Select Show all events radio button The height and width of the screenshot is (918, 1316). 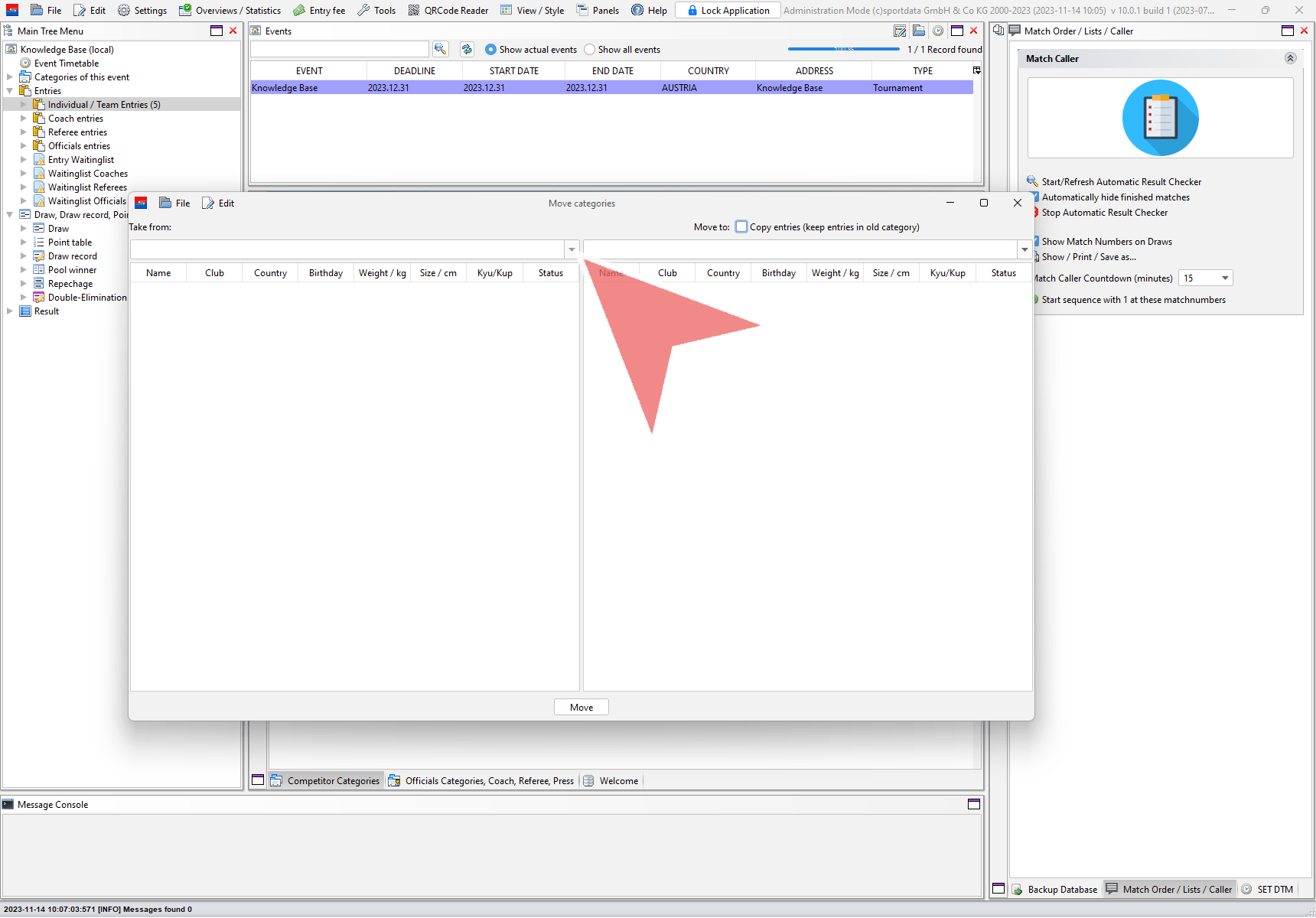pyautogui.click(x=589, y=50)
